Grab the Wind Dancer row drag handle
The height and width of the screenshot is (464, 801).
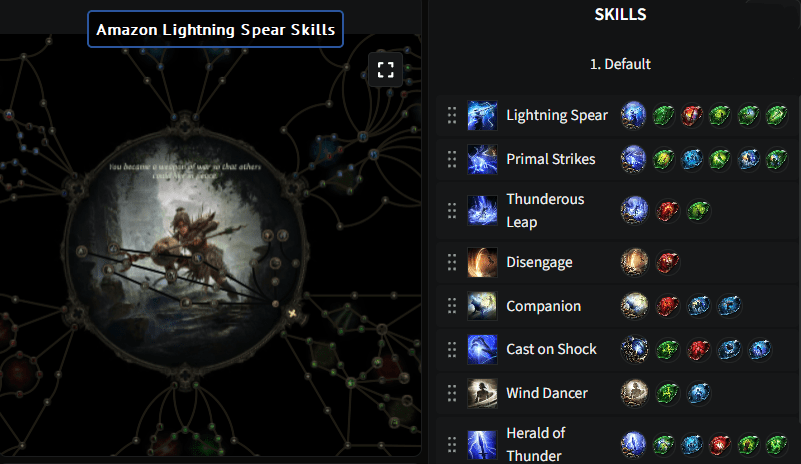(452, 393)
